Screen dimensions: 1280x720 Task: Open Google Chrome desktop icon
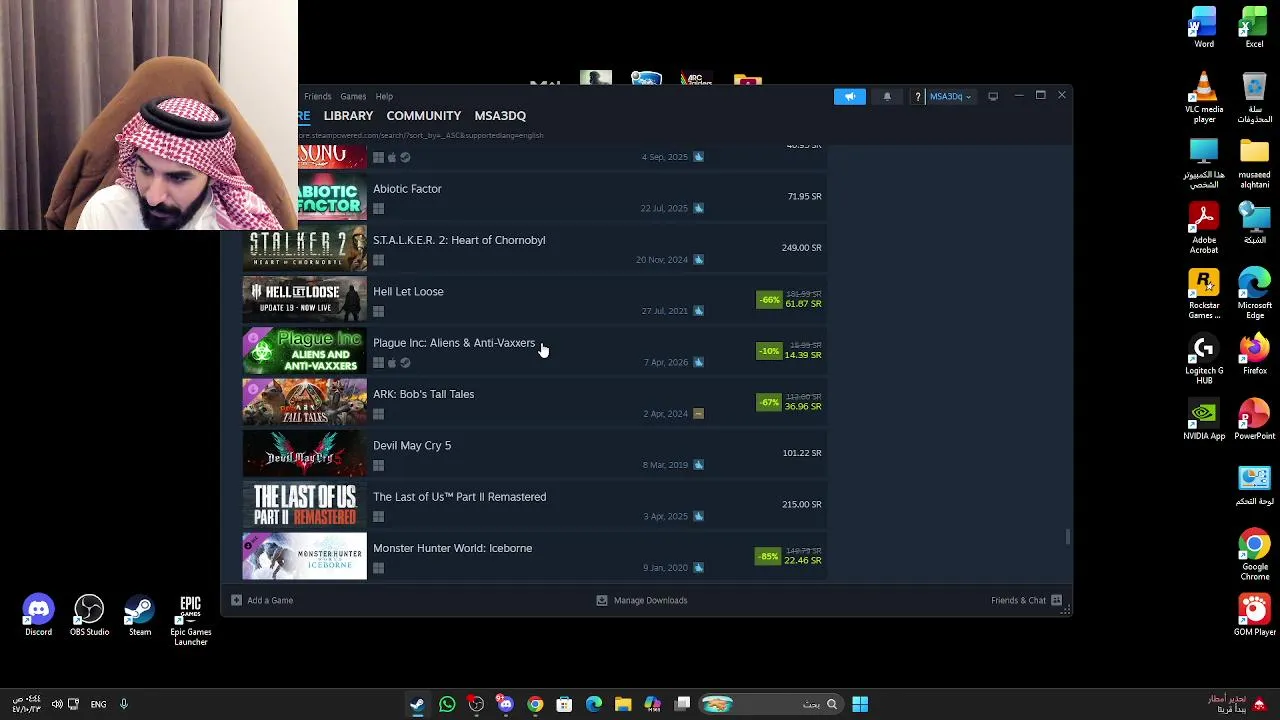tap(1254, 555)
